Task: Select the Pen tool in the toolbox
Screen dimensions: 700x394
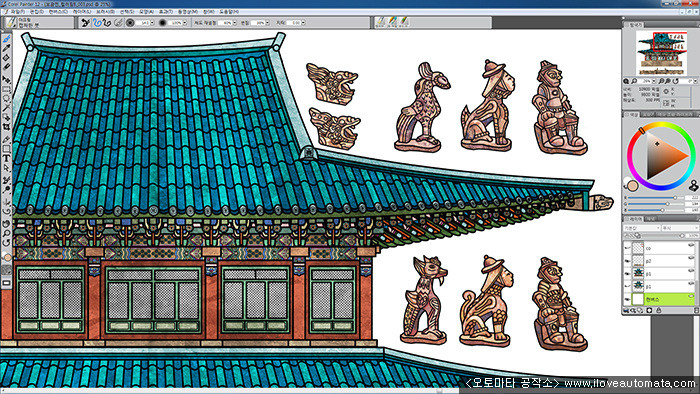Action: [6, 139]
